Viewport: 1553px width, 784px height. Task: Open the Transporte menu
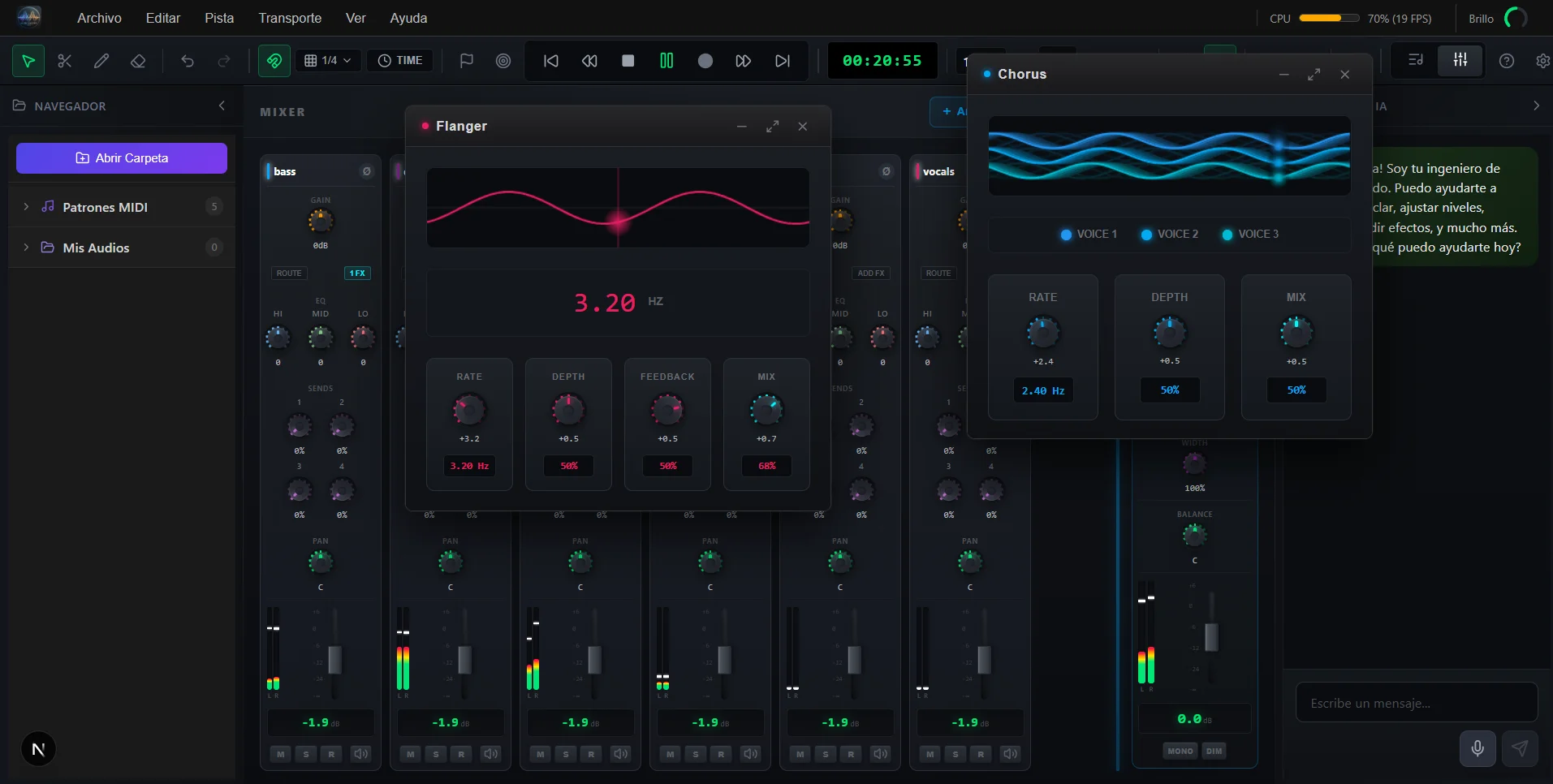click(290, 18)
